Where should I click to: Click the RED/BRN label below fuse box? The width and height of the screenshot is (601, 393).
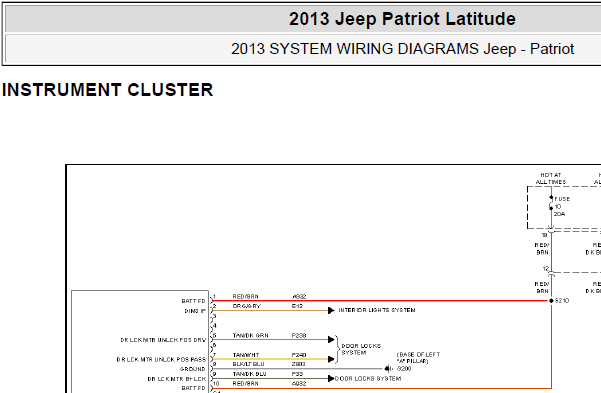point(542,249)
